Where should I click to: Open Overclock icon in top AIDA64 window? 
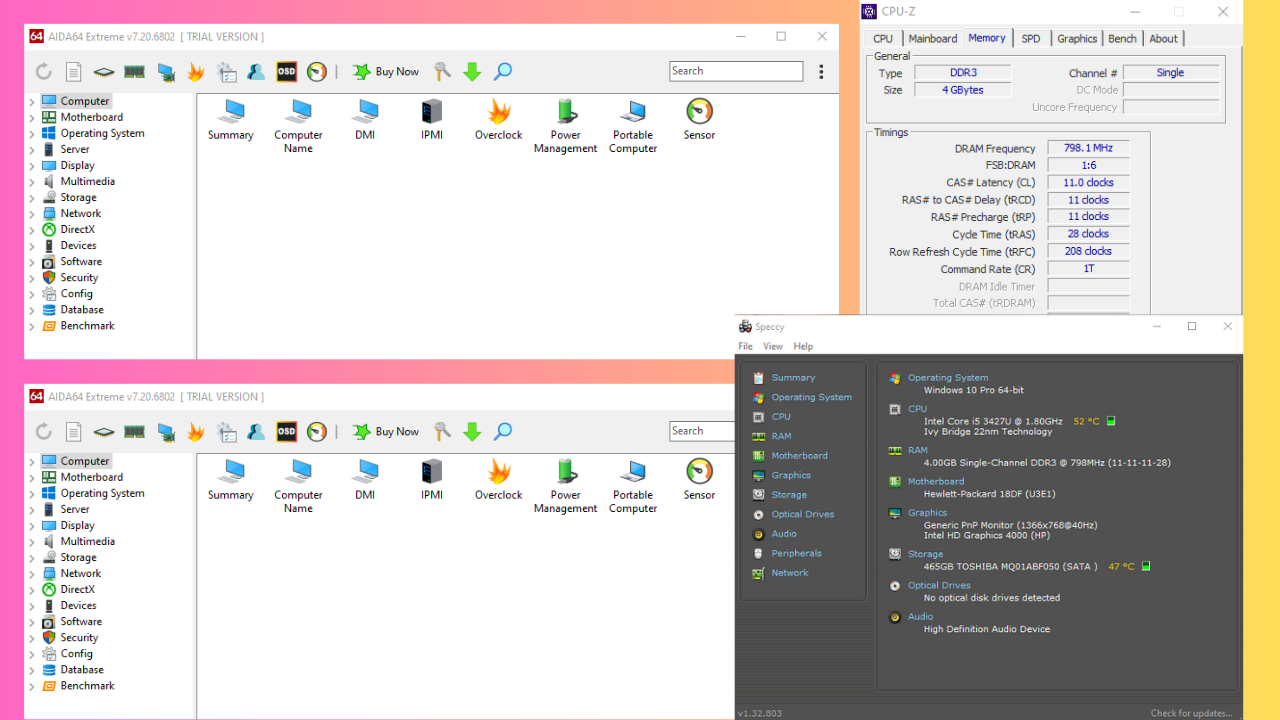pyautogui.click(x=499, y=120)
